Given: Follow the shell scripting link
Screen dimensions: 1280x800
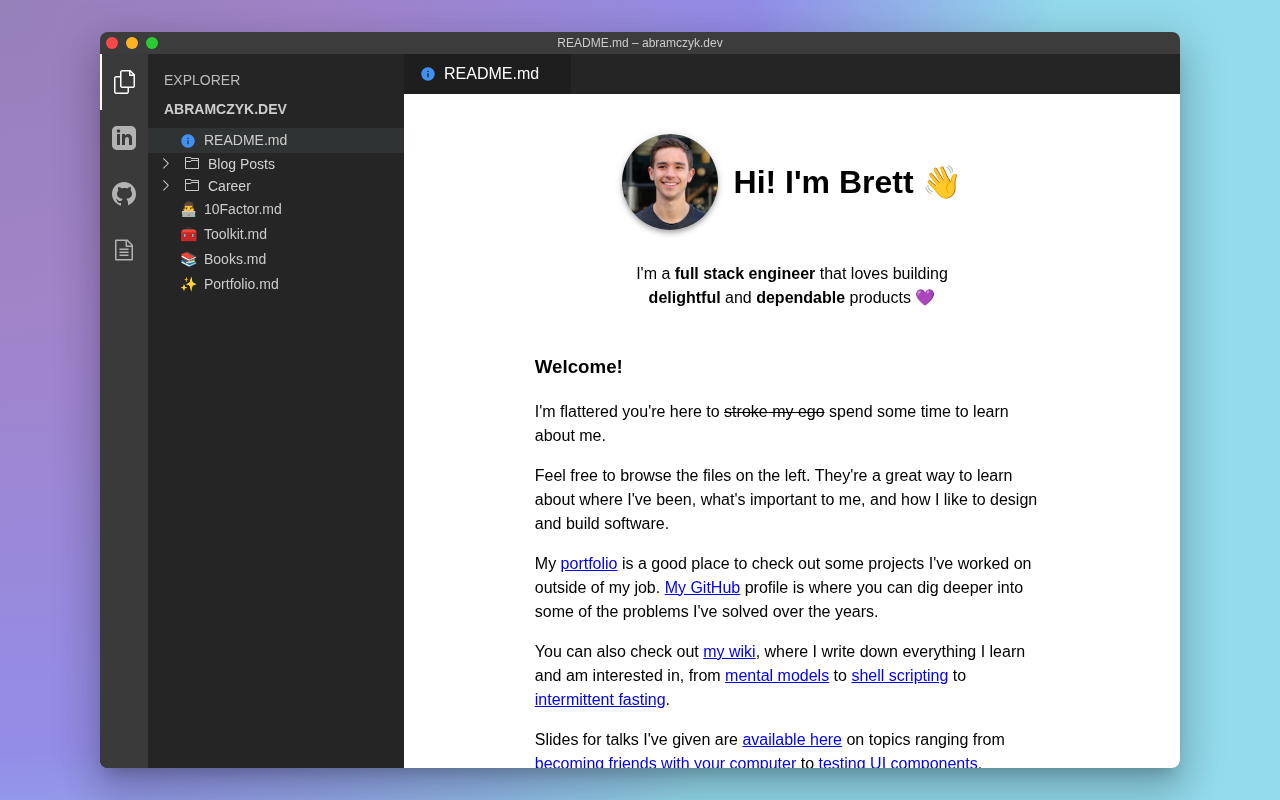Looking at the screenshot, I should point(900,675).
